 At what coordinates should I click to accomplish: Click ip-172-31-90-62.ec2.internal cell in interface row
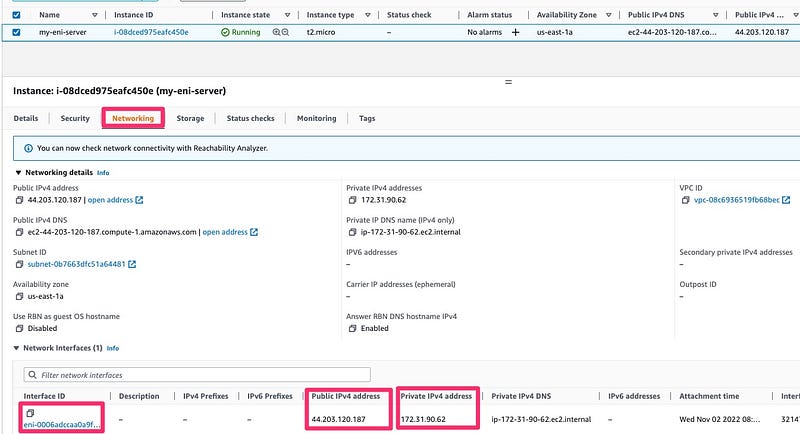pyautogui.click(x=541, y=419)
